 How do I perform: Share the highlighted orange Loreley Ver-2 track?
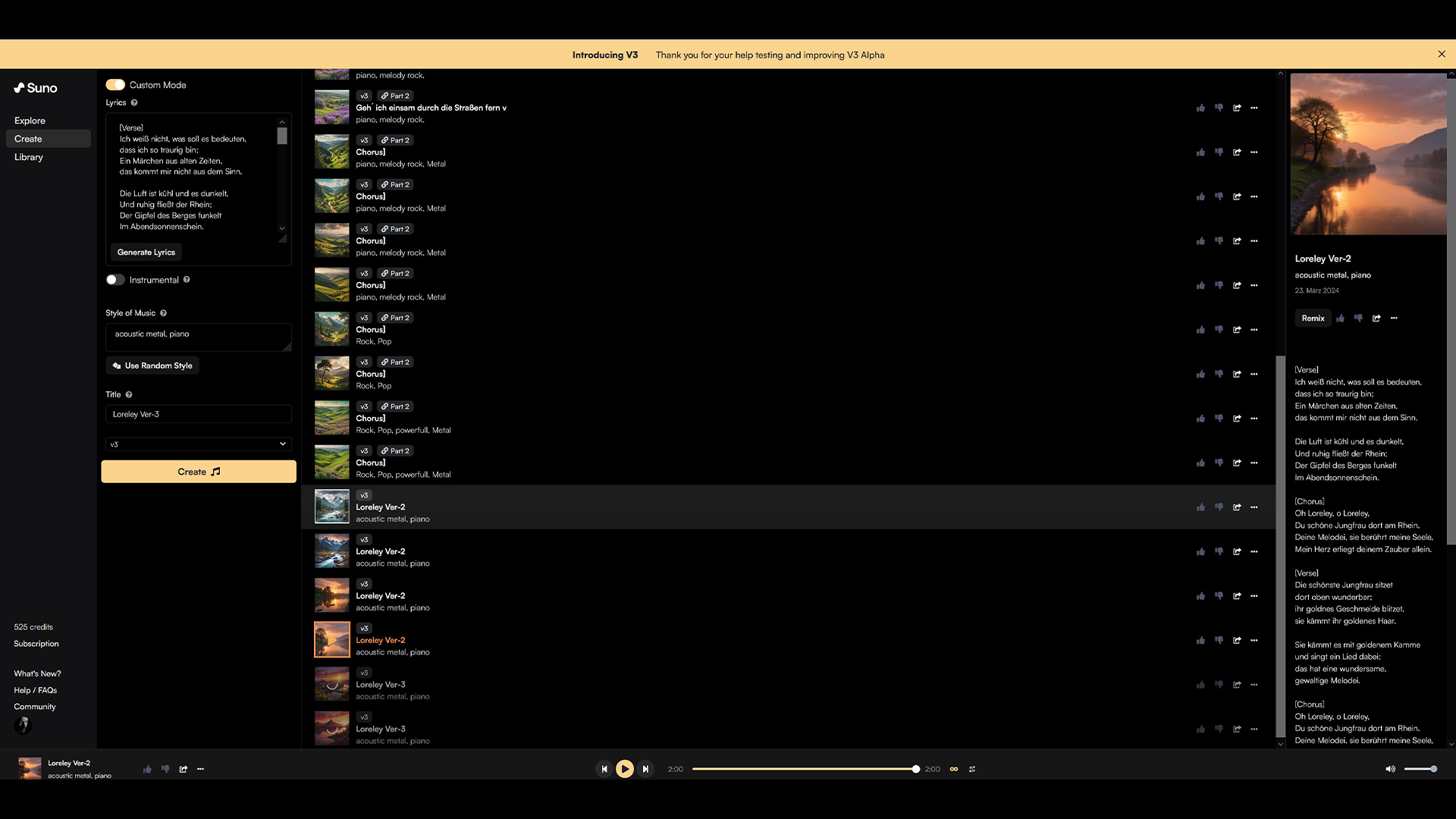coord(1237,640)
